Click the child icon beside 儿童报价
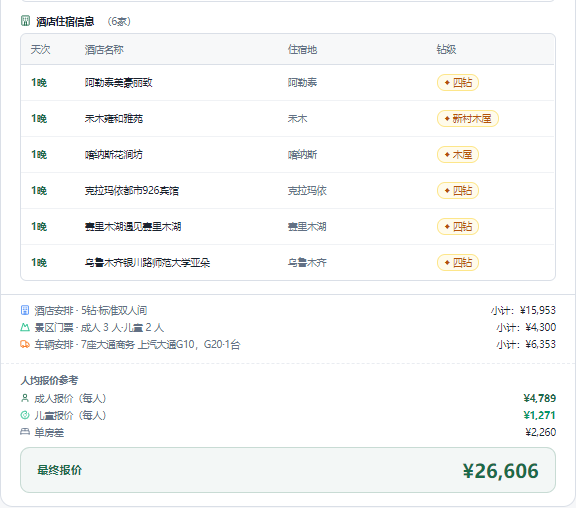 25,415
